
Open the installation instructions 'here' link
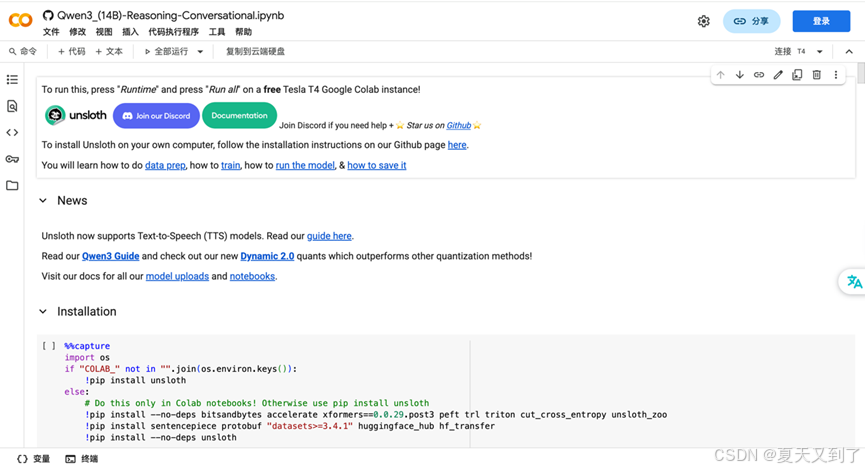click(x=457, y=145)
